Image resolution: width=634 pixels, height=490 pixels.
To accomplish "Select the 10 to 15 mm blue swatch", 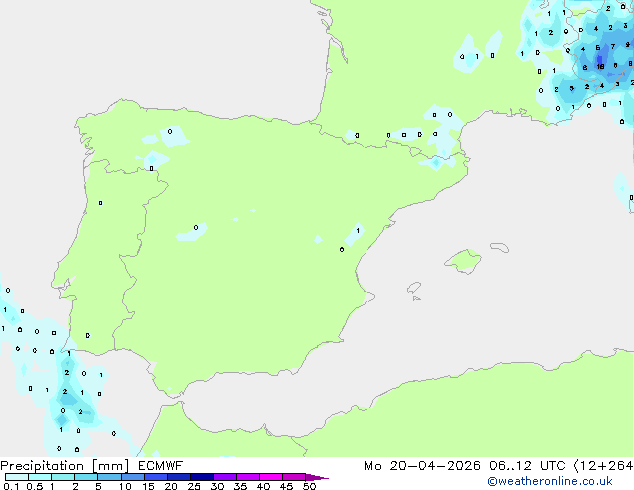I will pyautogui.click(x=132, y=477).
